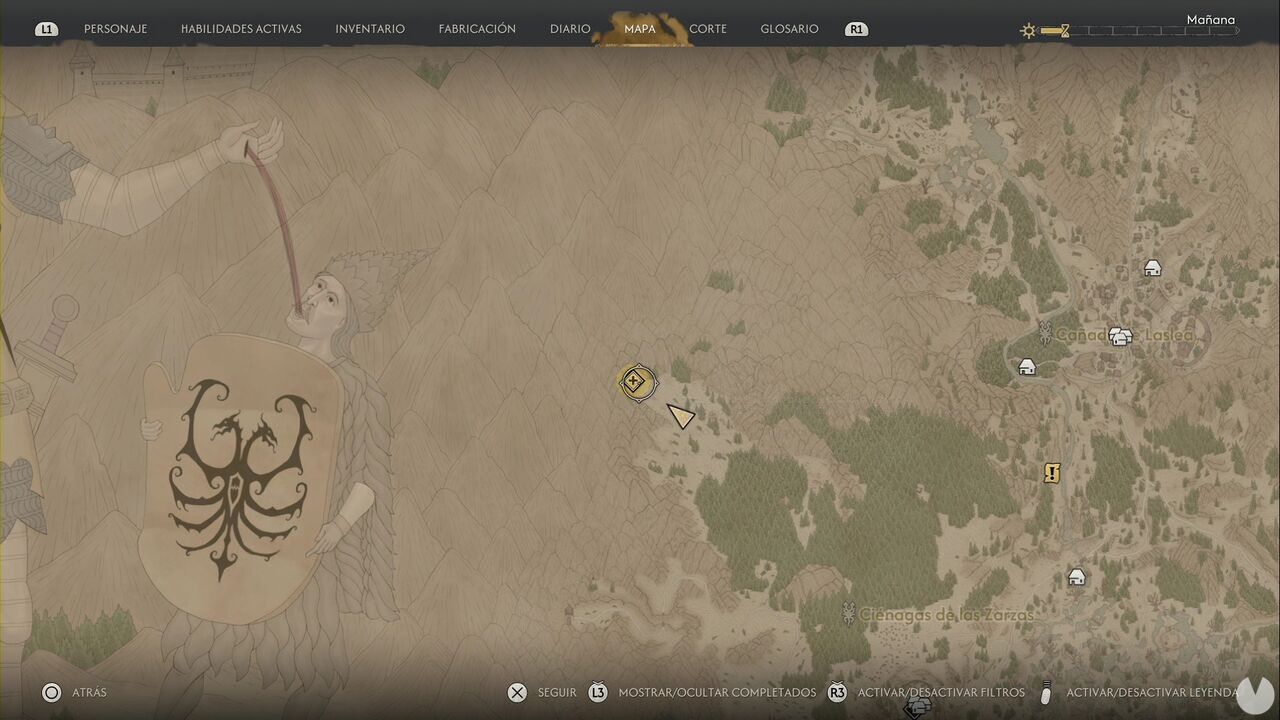1280x720 pixels.
Task: Open the Diario tab
Action: click(x=570, y=29)
